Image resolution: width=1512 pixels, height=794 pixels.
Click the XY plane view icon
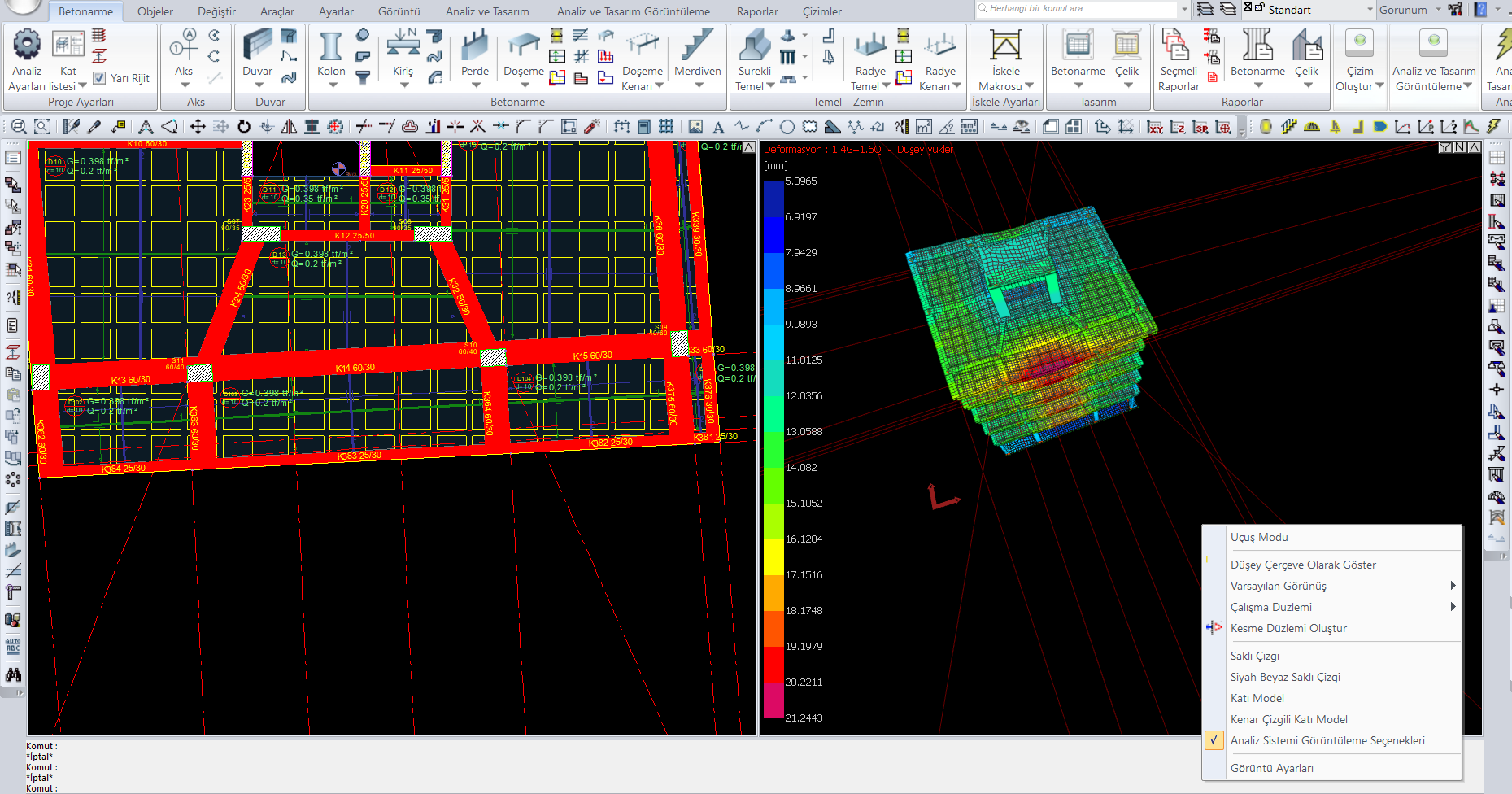1155,127
